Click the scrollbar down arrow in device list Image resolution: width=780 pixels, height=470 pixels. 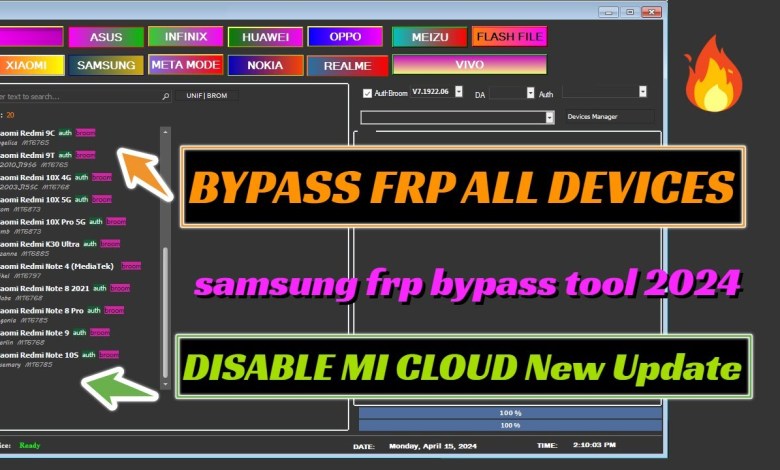[x=166, y=384]
